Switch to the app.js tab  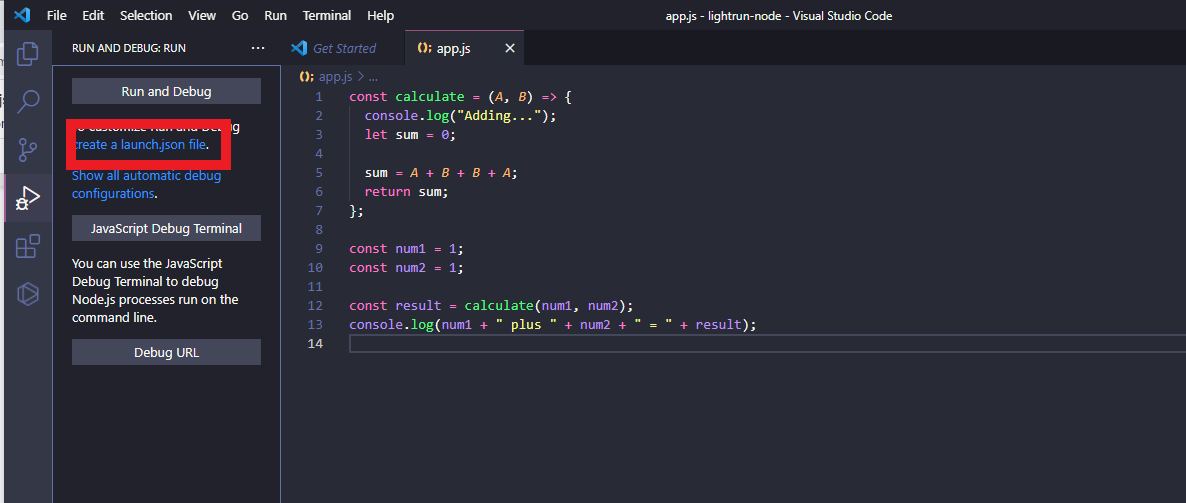[464, 48]
